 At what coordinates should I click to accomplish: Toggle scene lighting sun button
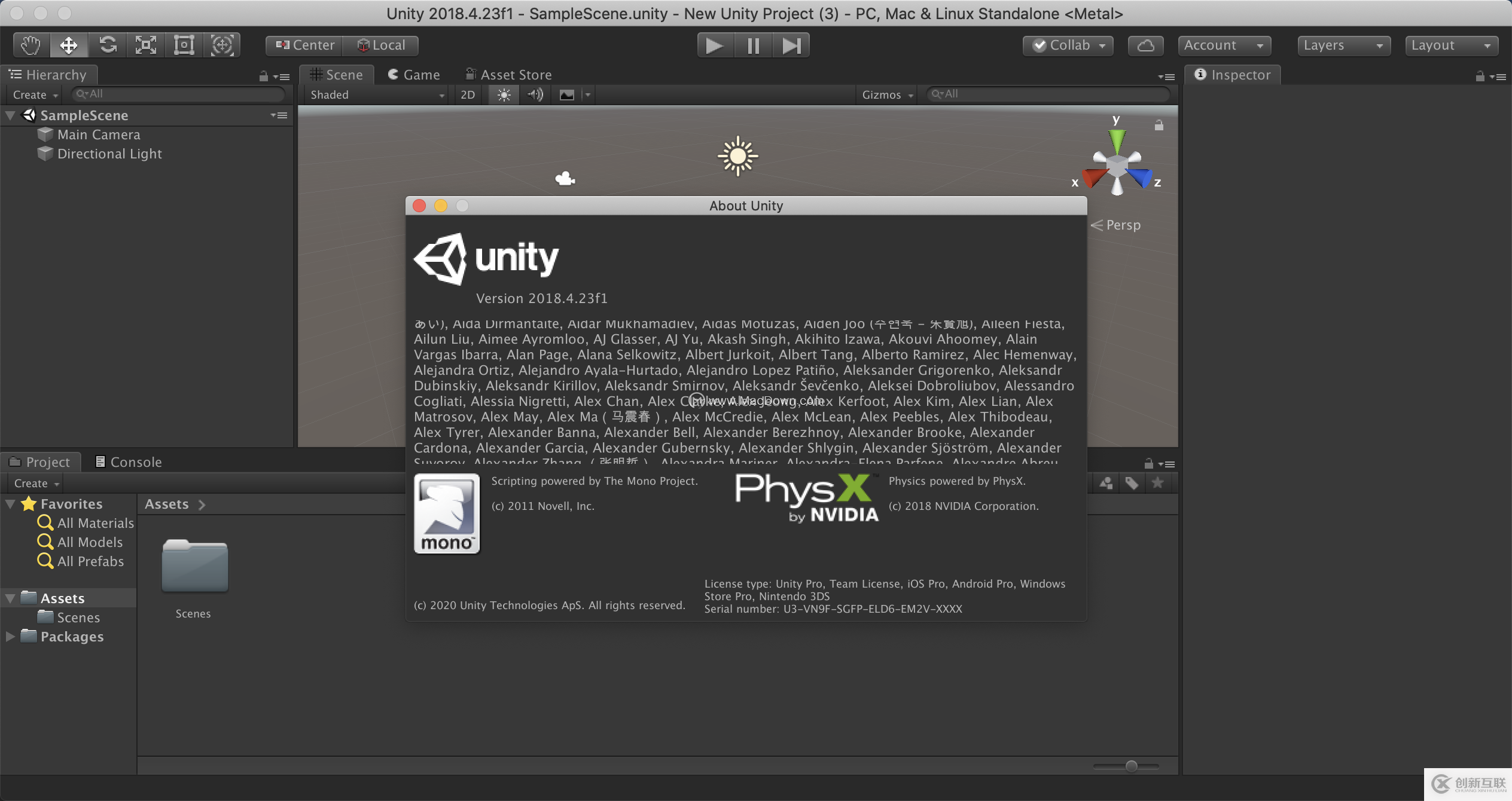coord(504,94)
